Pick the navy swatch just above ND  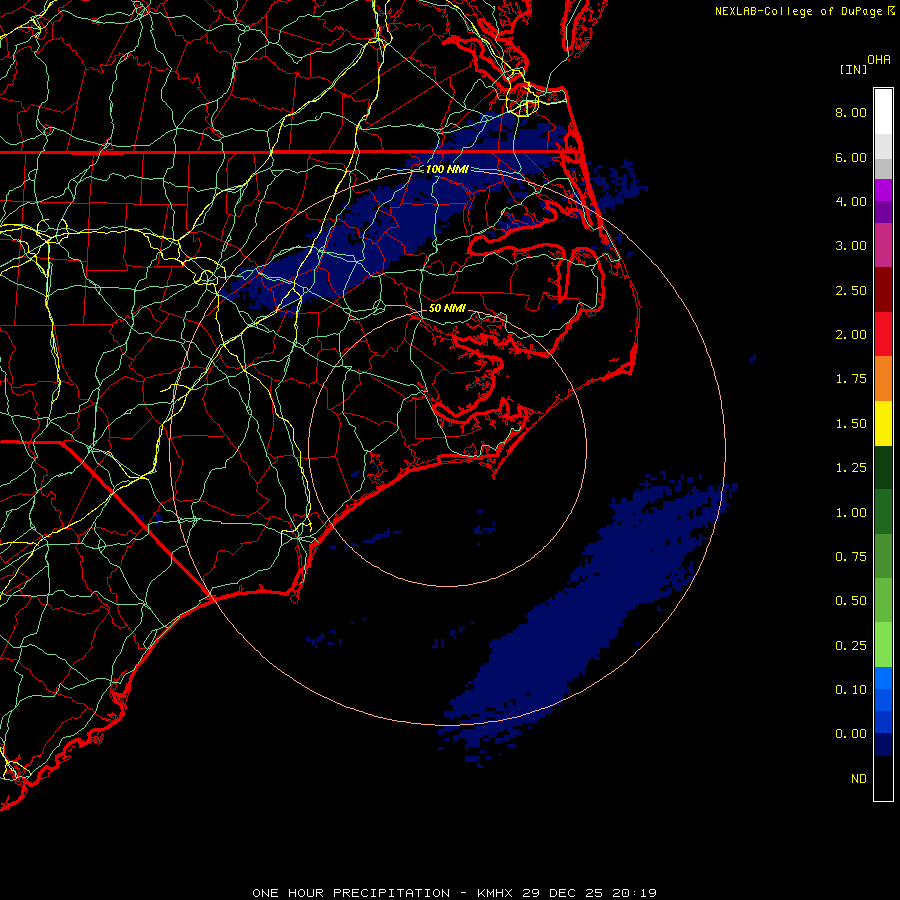tap(883, 745)
